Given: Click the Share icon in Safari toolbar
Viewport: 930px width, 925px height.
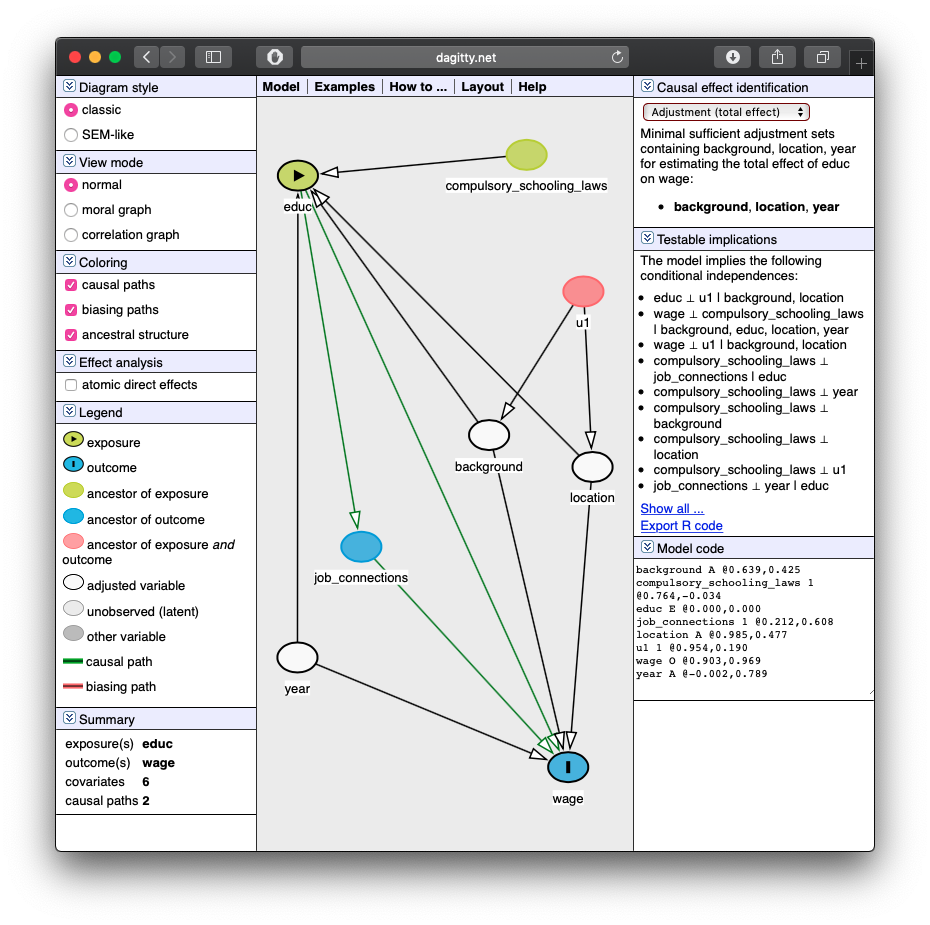Looking at the screenshot, I should click(777, 57).
